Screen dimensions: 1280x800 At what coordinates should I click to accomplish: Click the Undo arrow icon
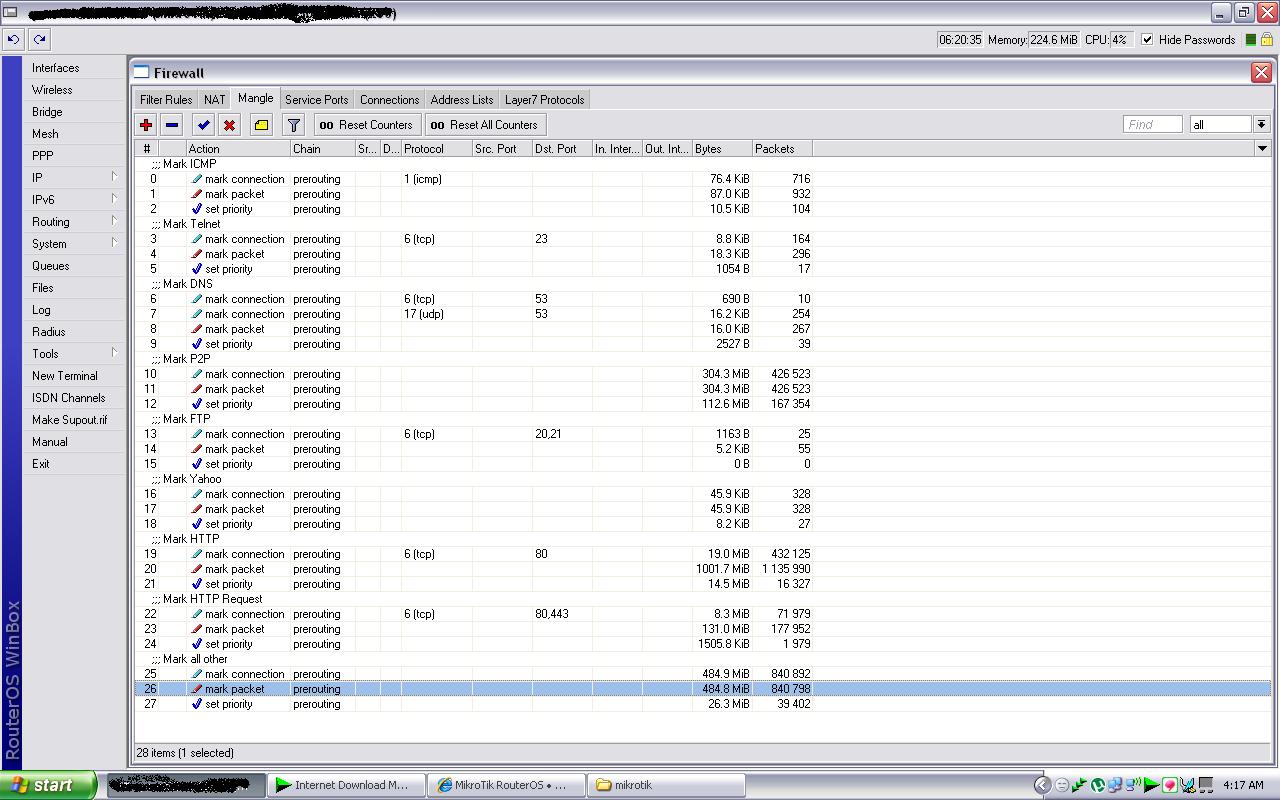click(x=13, y=40)
